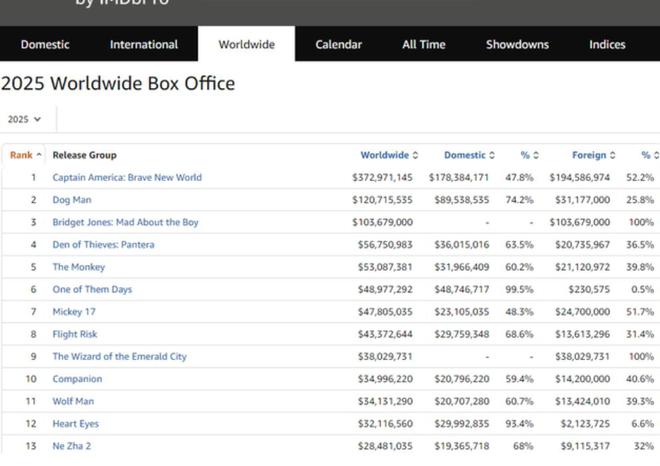Select Companion foreign value $14,200,000
Image resolution: width=660 pixels, height=466 pixels.
[x=583, y=378]
